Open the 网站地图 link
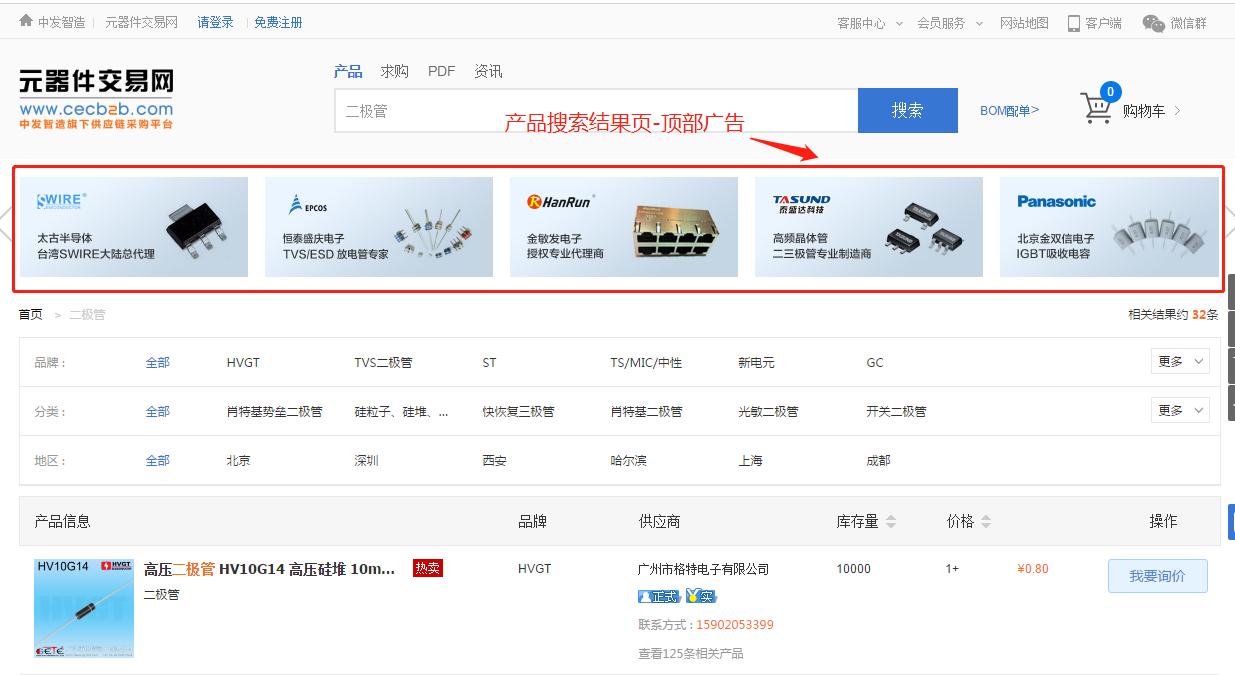This screenshot has width=1235, height=675. 1024,23
